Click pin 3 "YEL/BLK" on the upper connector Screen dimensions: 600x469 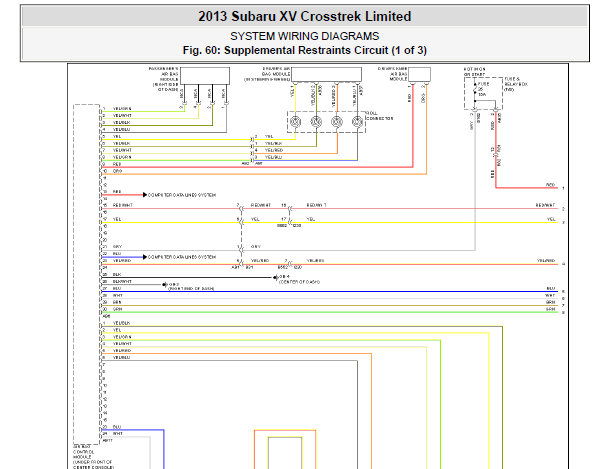[x=122, y=122]
